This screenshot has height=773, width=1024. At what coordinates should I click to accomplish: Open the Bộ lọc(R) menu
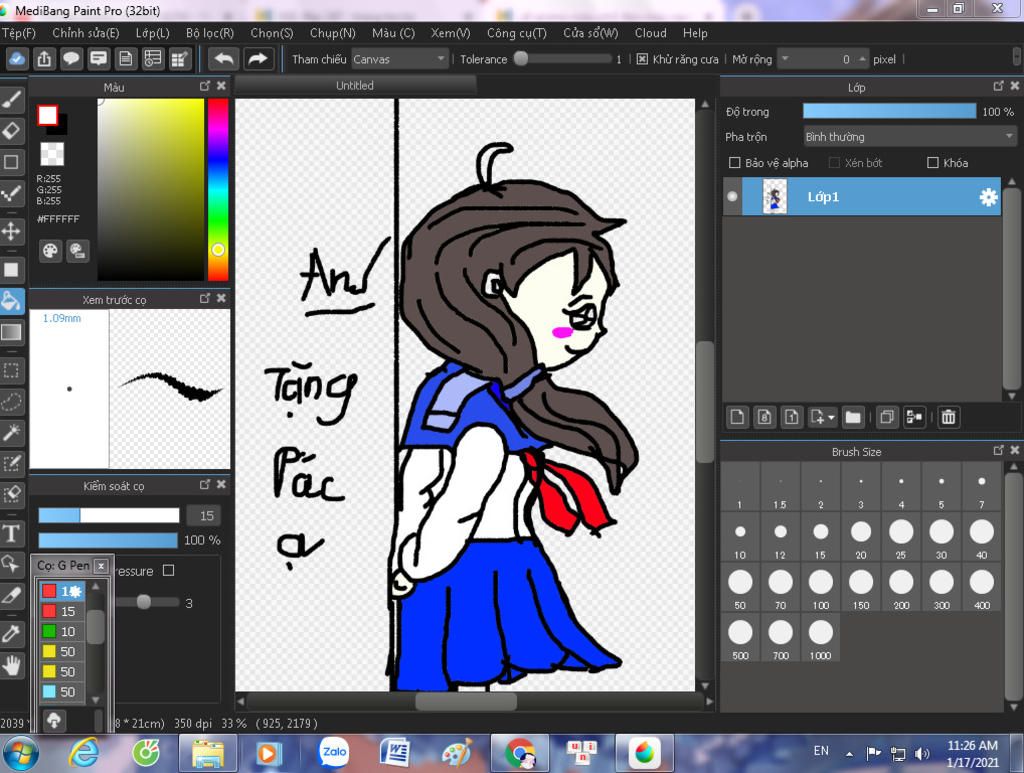point(210,33)
